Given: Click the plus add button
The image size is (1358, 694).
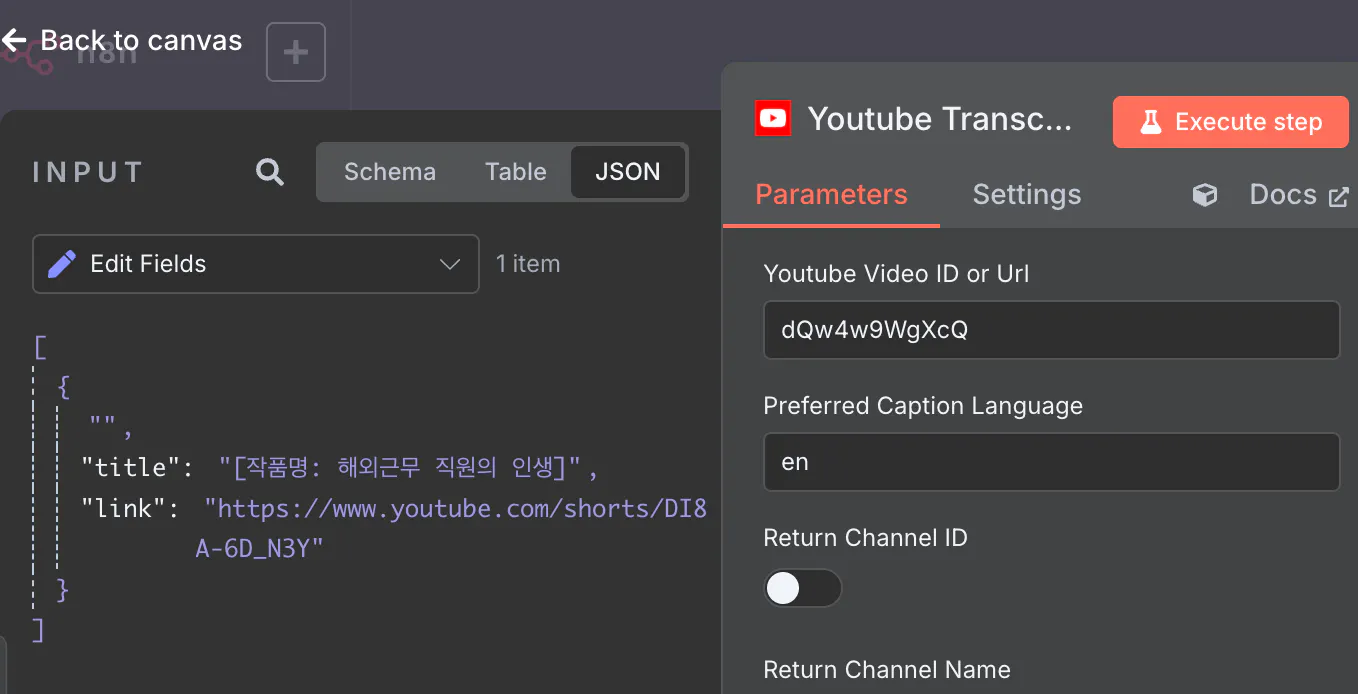Looking at the screenshot, I should tap(296, 52).
